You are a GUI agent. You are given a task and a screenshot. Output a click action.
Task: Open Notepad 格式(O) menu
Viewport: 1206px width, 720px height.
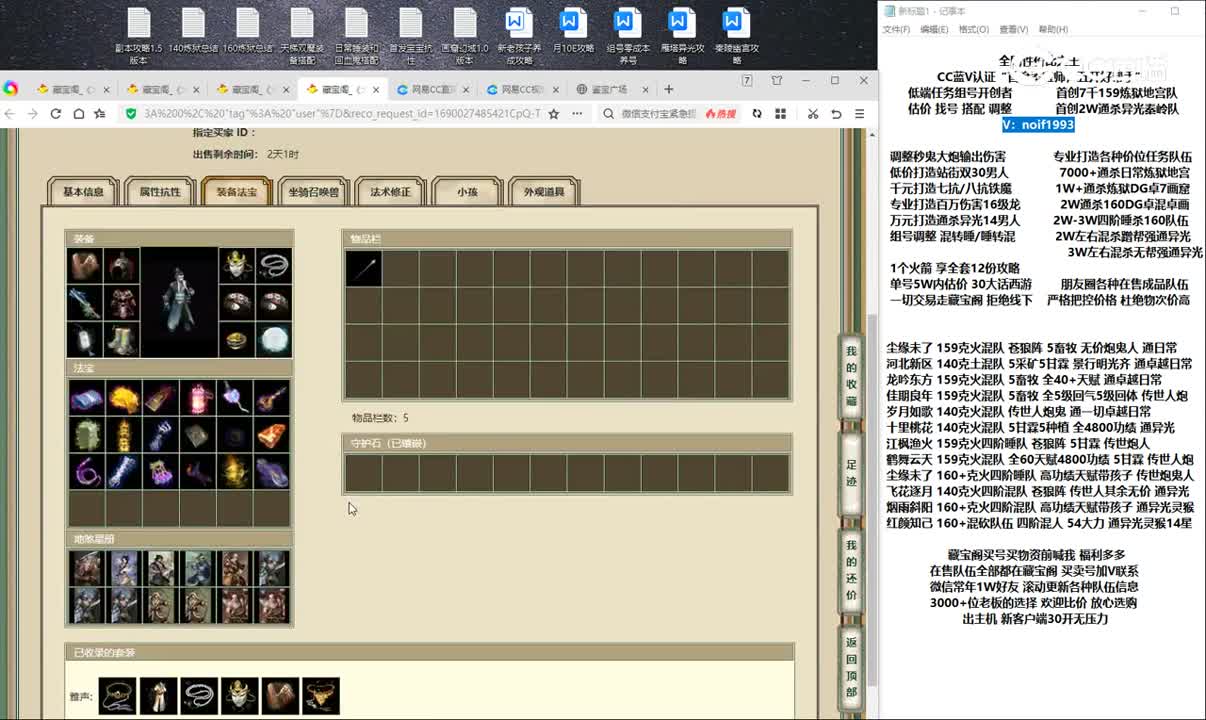coord(974,30)
